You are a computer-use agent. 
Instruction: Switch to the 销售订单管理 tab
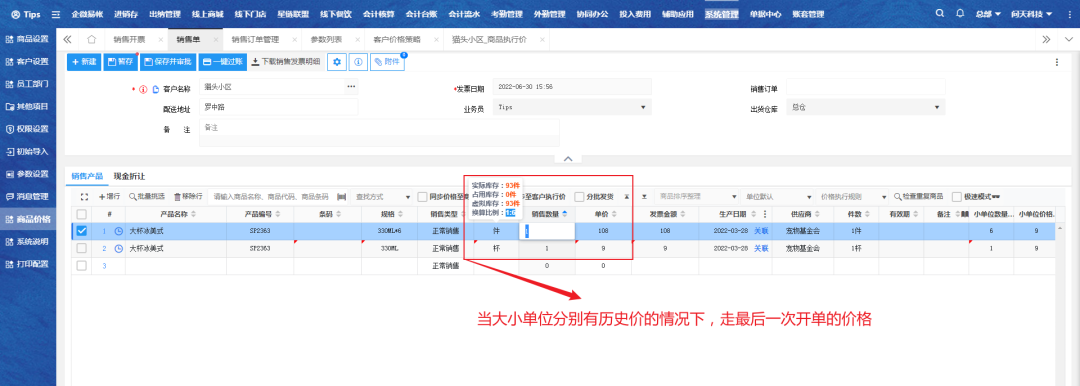coord(255,40)
